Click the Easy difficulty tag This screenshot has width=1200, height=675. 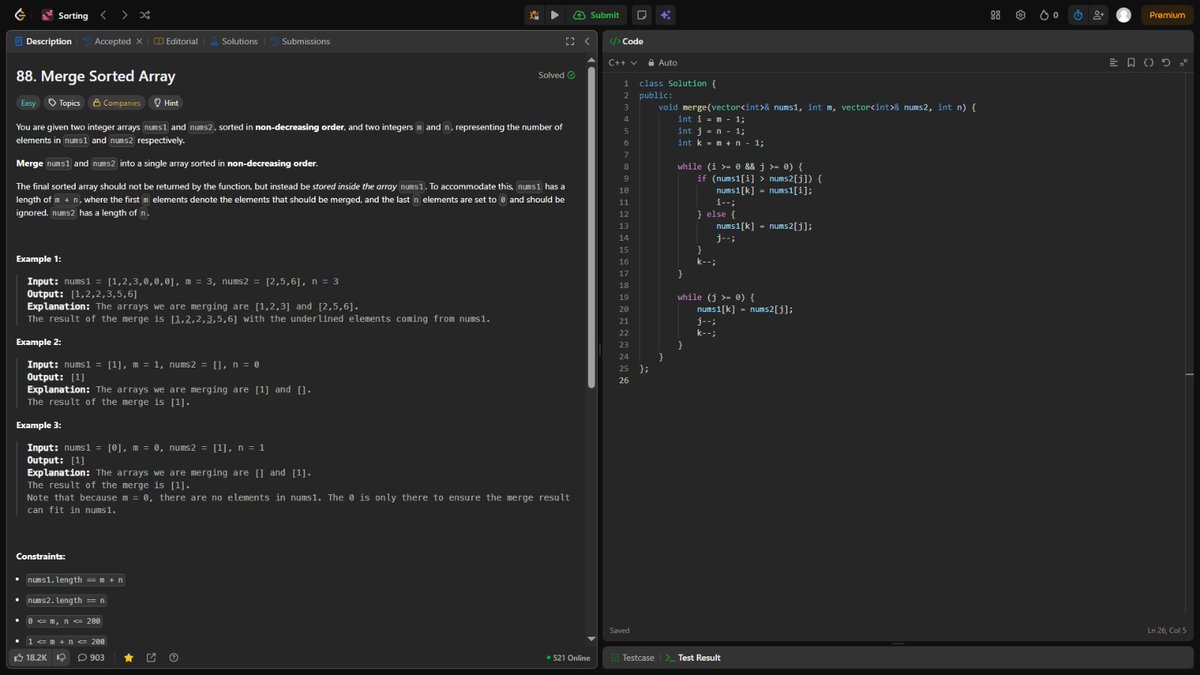(x=29, y=103)
